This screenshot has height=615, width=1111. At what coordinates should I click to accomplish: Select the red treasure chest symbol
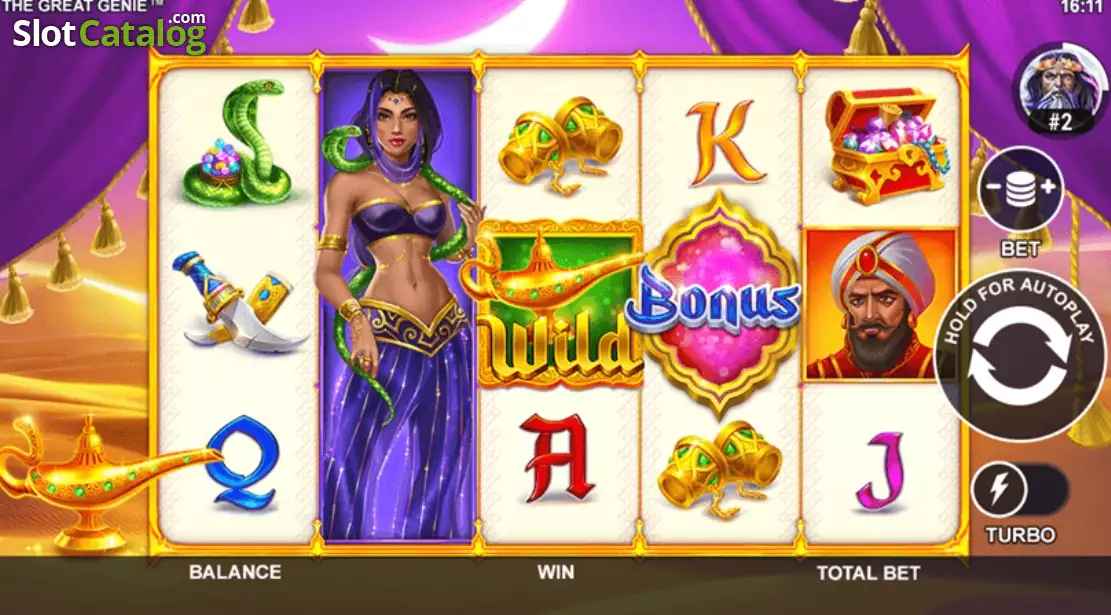point(886,144)
